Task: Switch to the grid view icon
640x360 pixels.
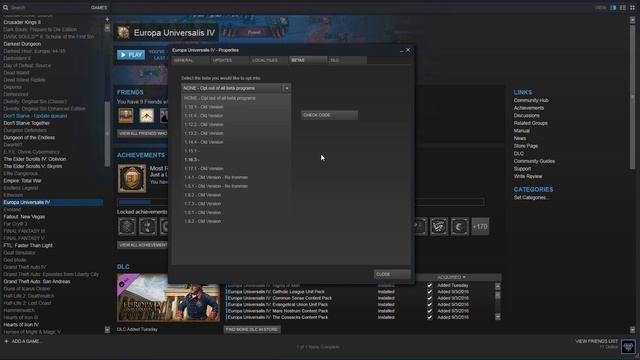Action: coord(633,8)
